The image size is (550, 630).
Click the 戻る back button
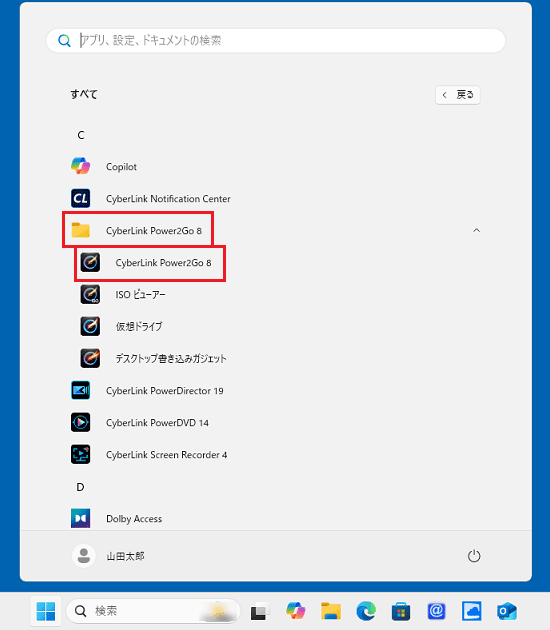click(458, 95)
